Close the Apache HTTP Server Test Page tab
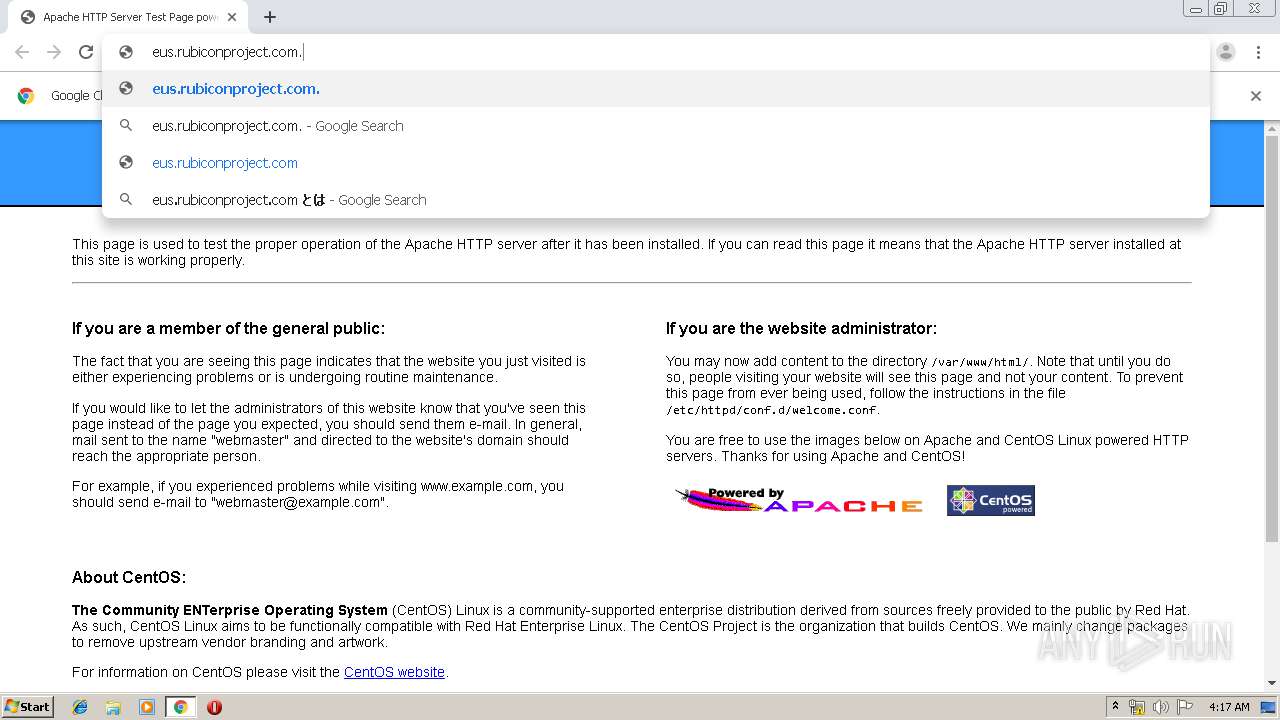1280x720 pixels. click(x=232, y=17)
